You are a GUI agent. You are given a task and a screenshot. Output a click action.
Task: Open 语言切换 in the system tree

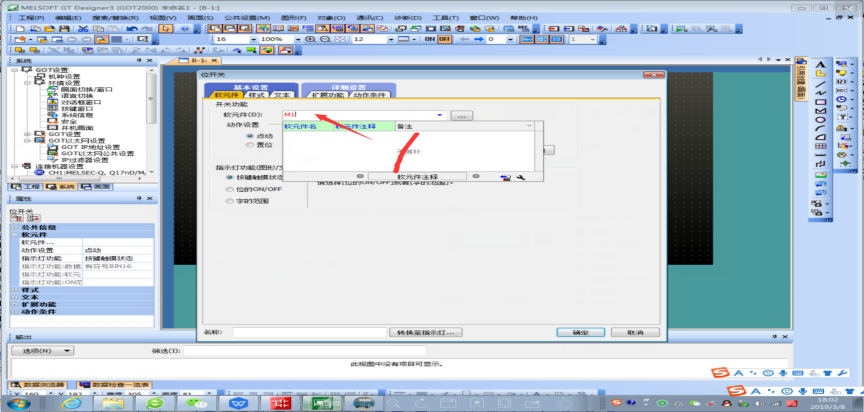[x=78, y=95]
